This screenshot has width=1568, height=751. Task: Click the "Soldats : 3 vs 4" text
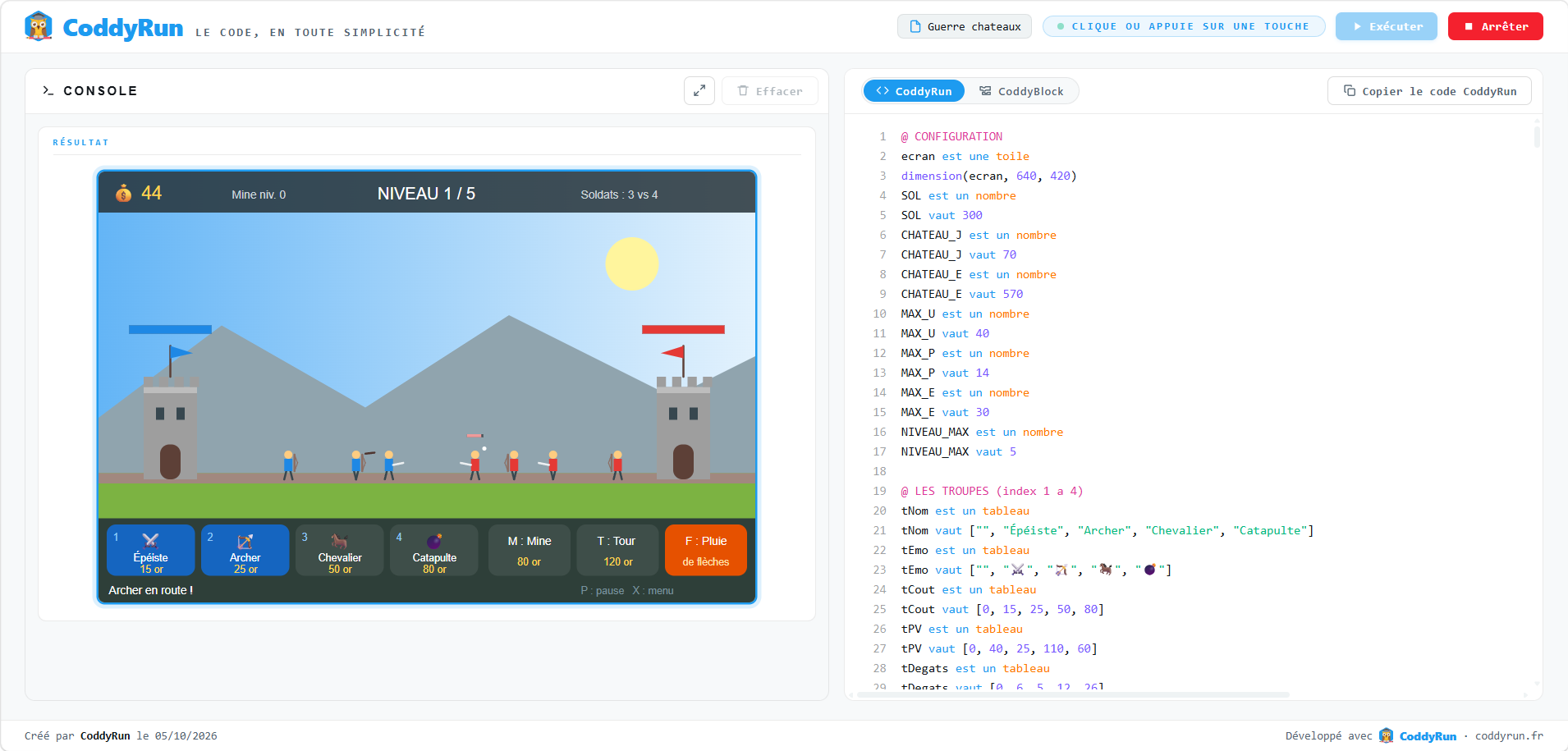pyautogui.click(x=619, y=195)
